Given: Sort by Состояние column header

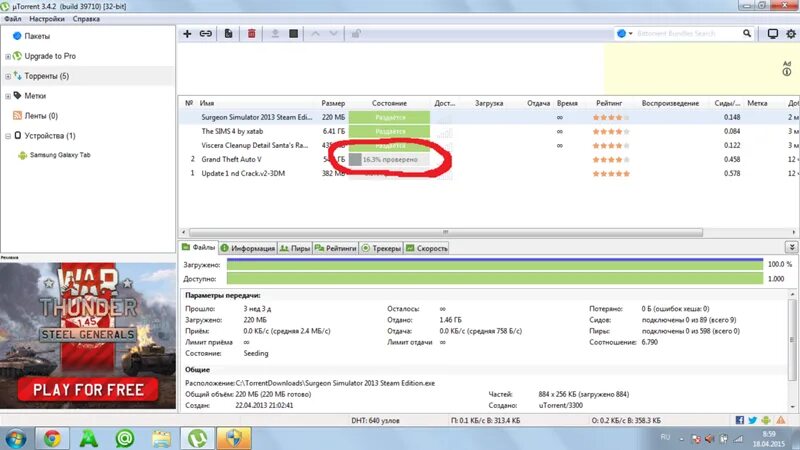Looking at the screenshot, I should click(x=389, y=103).
